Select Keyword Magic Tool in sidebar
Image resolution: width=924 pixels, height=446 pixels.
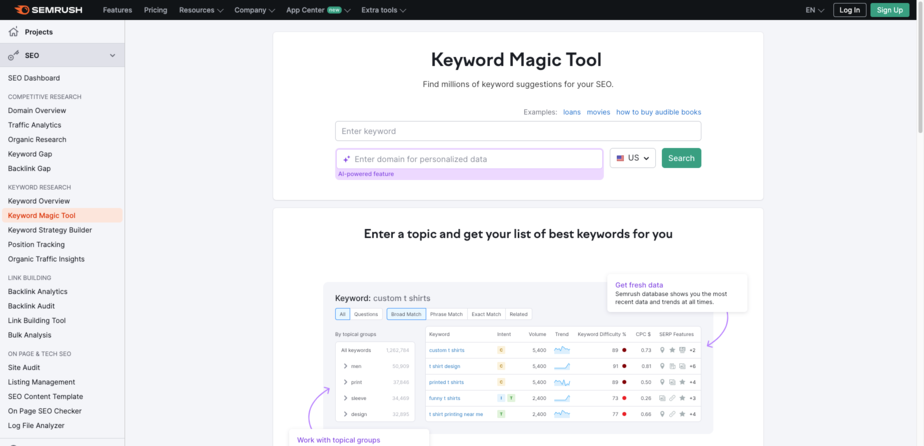[62, 216]
